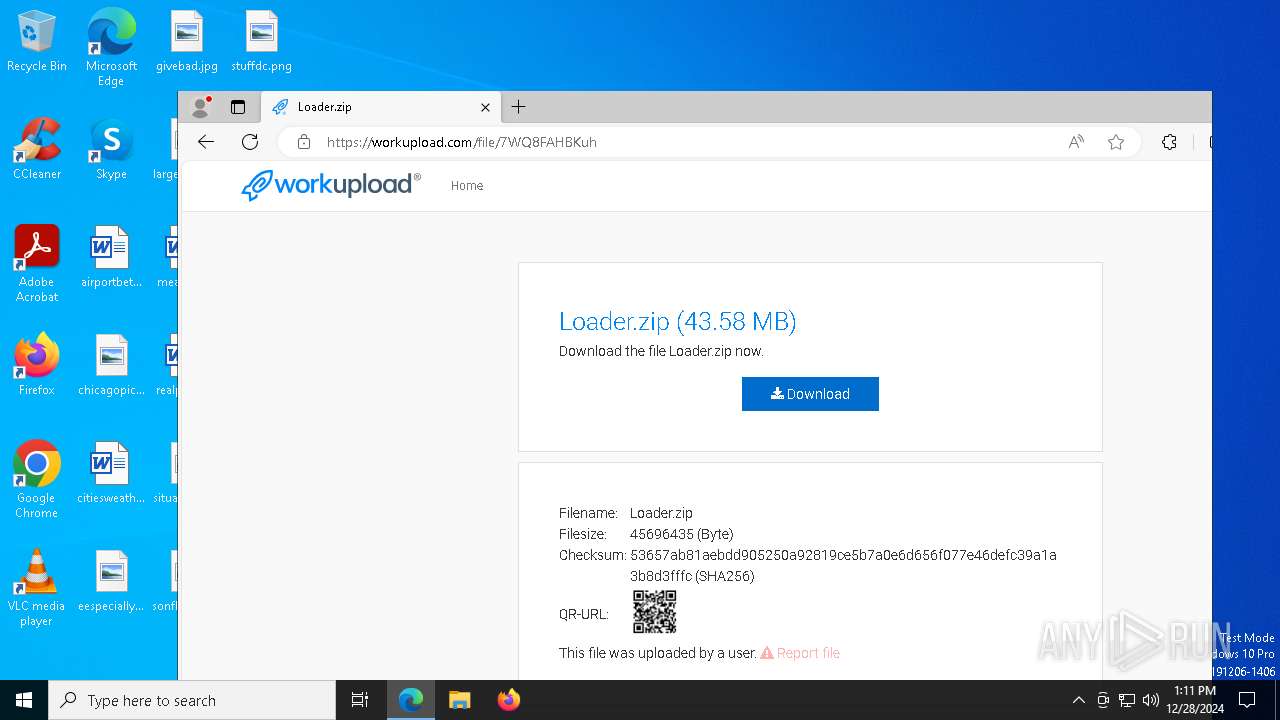Image resolution: width=1280 pixels, height=720 pixels.
Task: Click the QR-URL code image
Action: [x=655, y=612]
